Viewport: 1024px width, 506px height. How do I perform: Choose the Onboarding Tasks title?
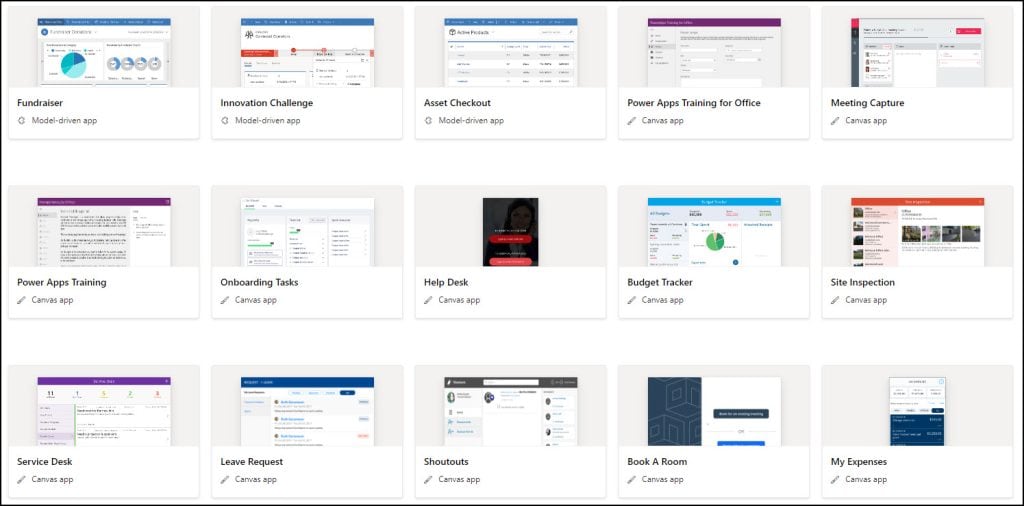point(259,283)
